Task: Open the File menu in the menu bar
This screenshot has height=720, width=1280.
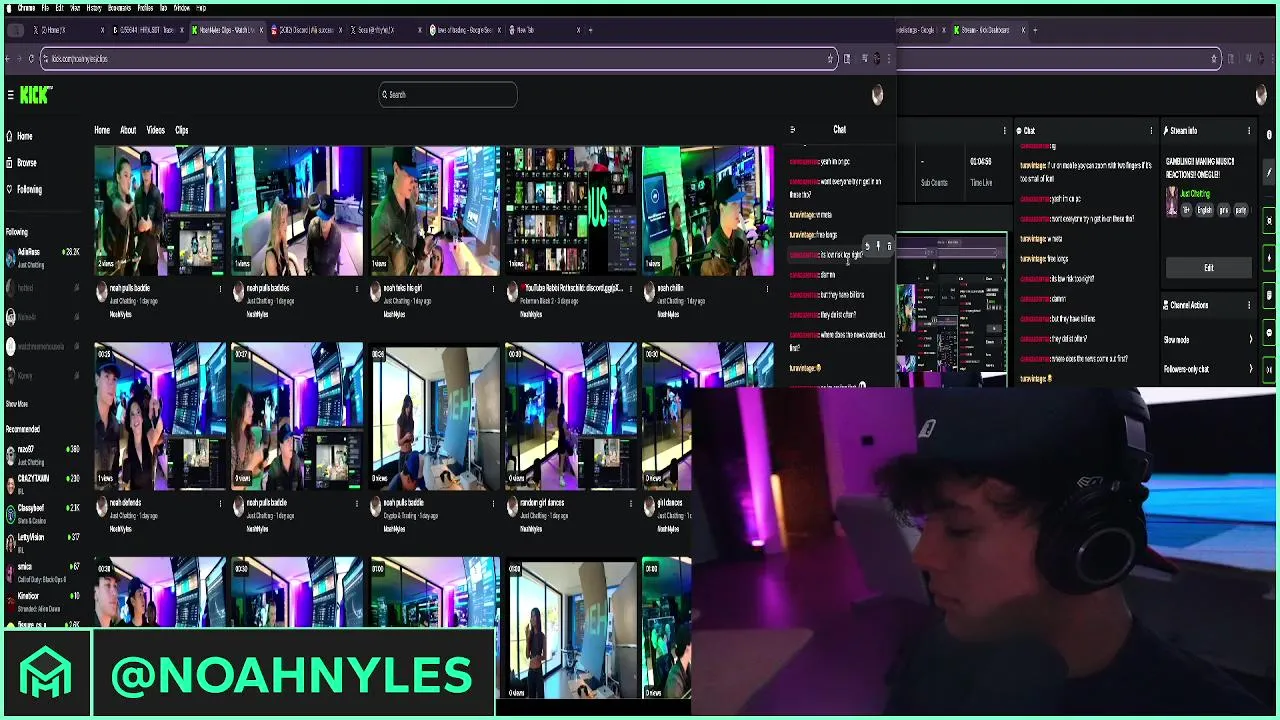Action: coord(45,8)
